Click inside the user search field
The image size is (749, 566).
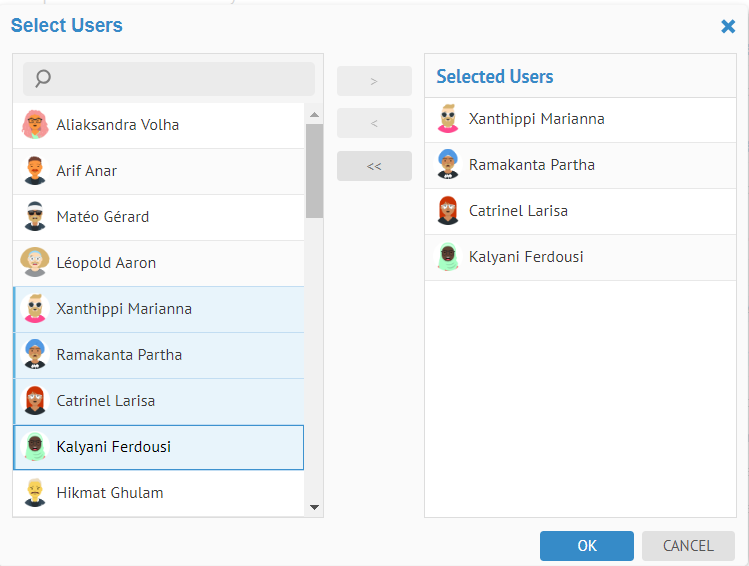coord(180,79)
